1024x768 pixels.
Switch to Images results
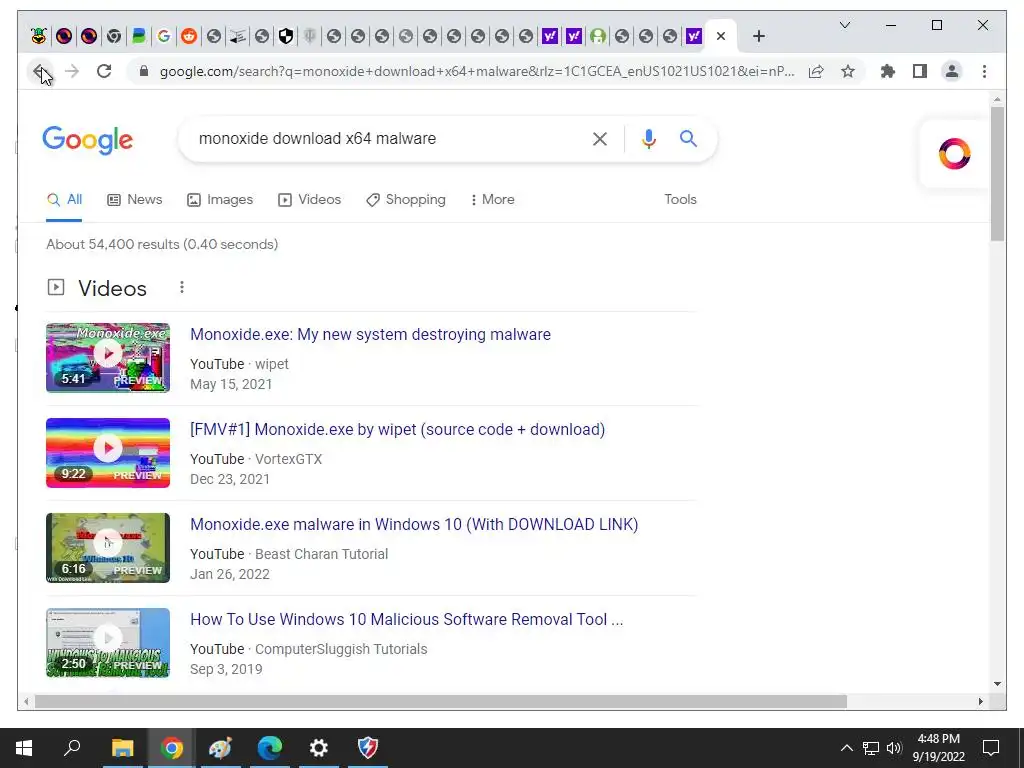point(220,199)
